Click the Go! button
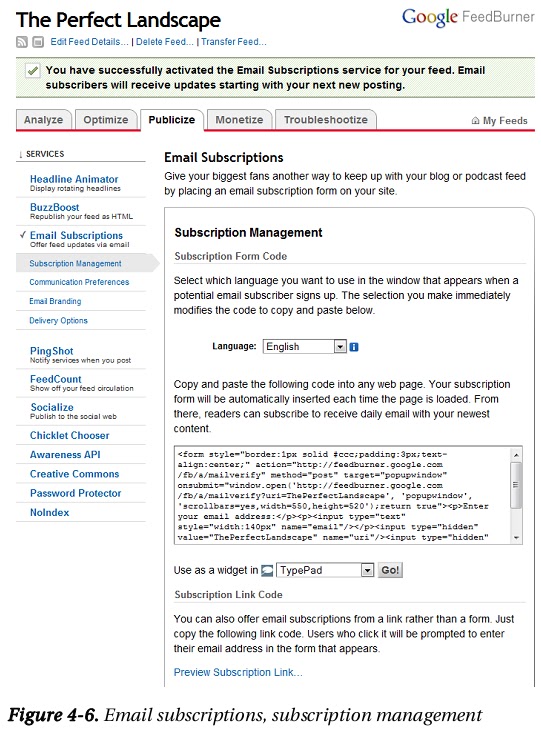The width and height of the screenshot is (541, 730). pyautogui.click(x=390, y=570)
